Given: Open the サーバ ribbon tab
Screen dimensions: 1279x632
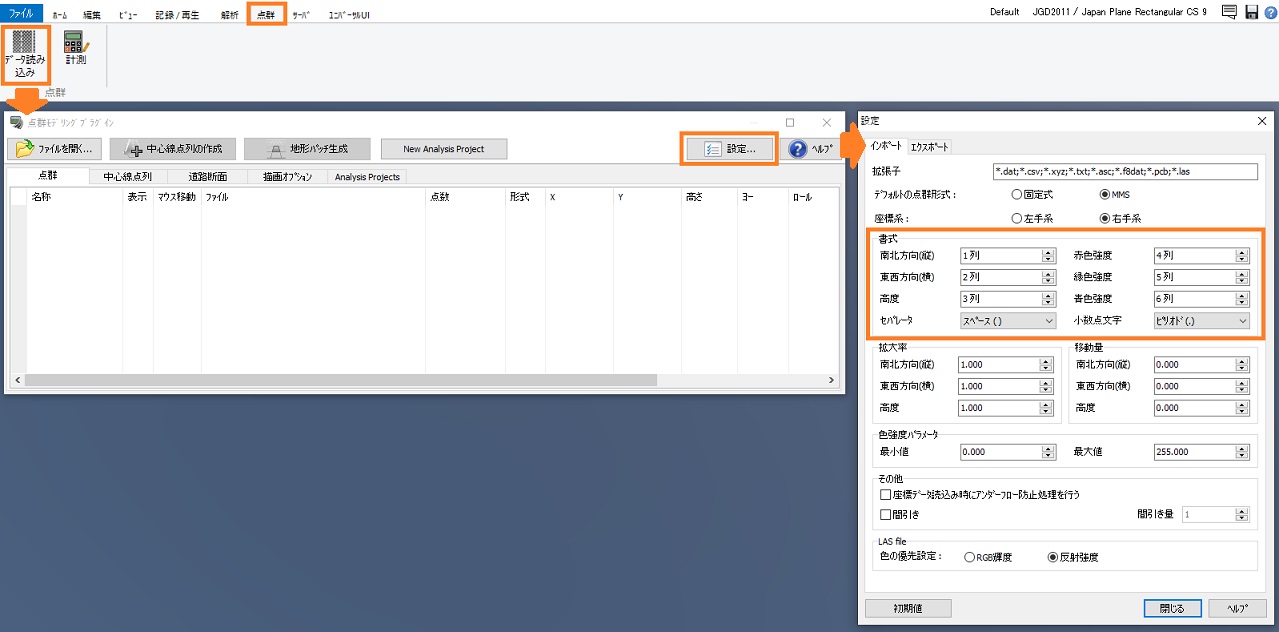Looking at the screenshot, I should 301,15.
